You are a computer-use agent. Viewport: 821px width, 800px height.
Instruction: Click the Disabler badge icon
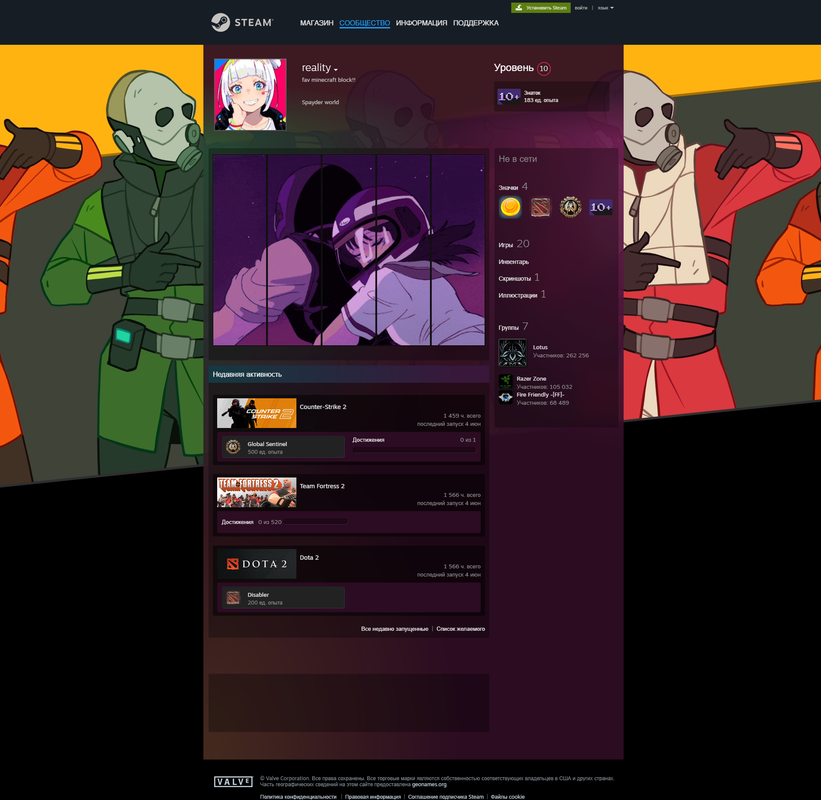click(233, 598)
